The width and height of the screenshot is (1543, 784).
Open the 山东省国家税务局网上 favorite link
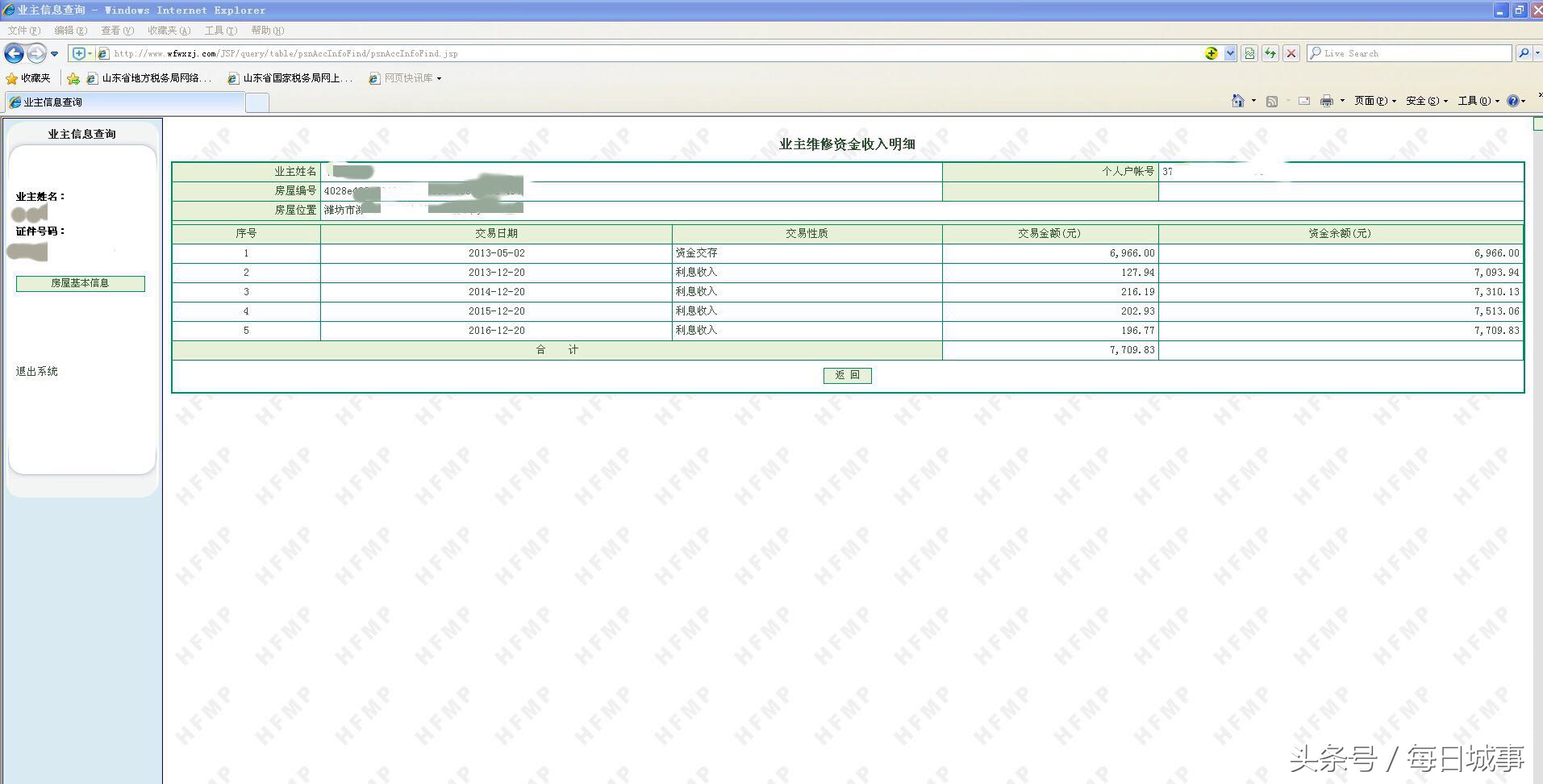coord(290,78)
